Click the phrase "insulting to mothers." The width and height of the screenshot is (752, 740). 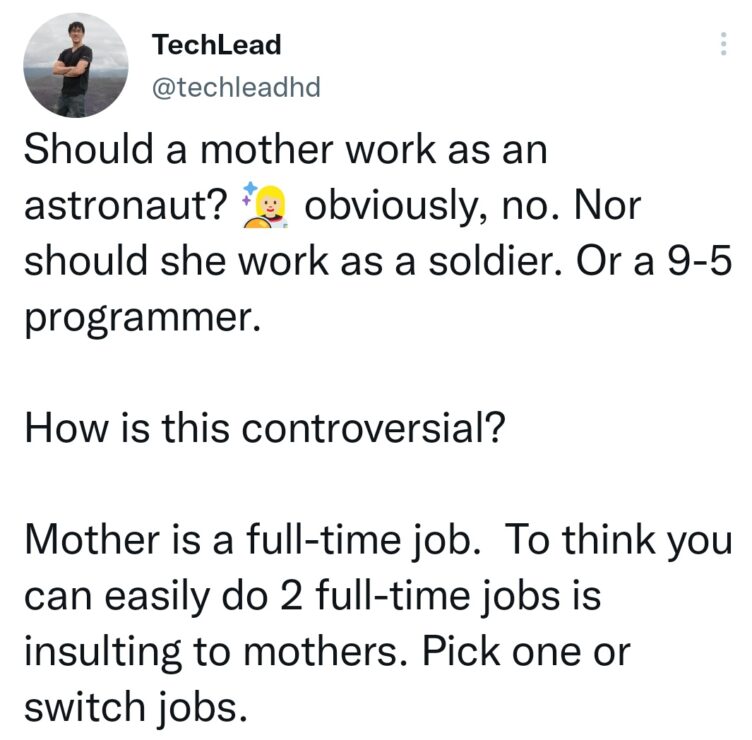coord(216,652)
